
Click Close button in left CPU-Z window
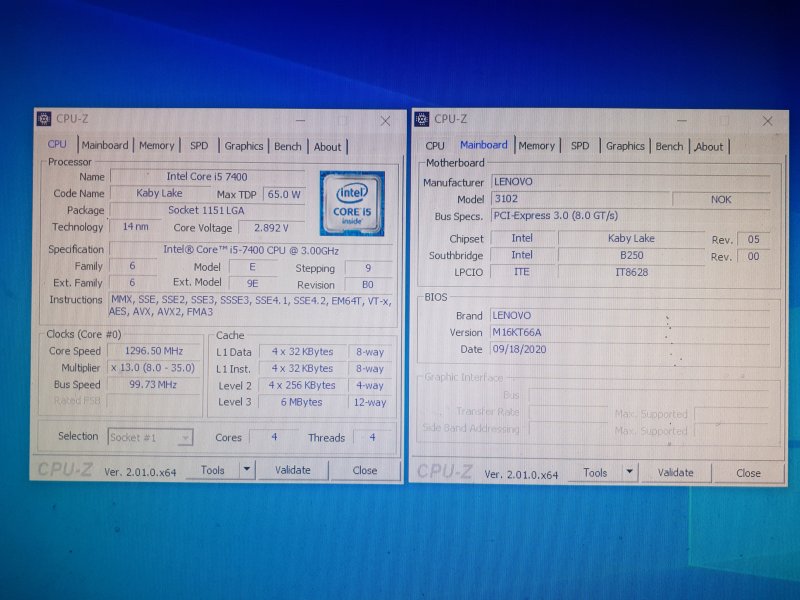(365, 470)
